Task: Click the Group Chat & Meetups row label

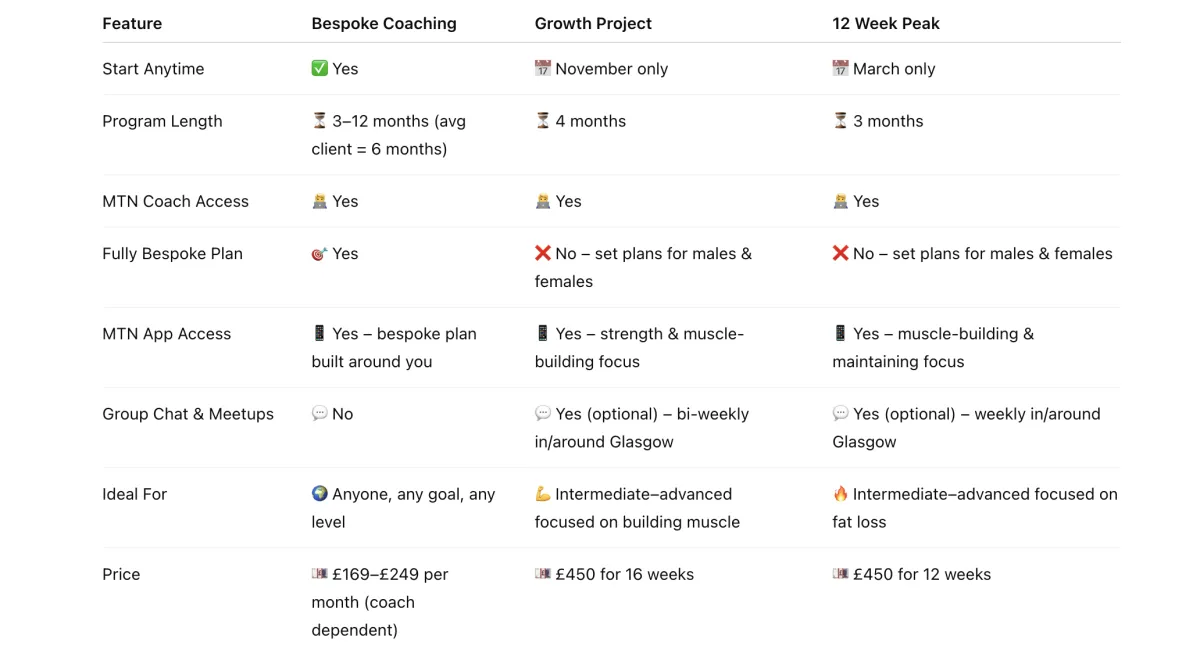Action: (x=188, y=414)
